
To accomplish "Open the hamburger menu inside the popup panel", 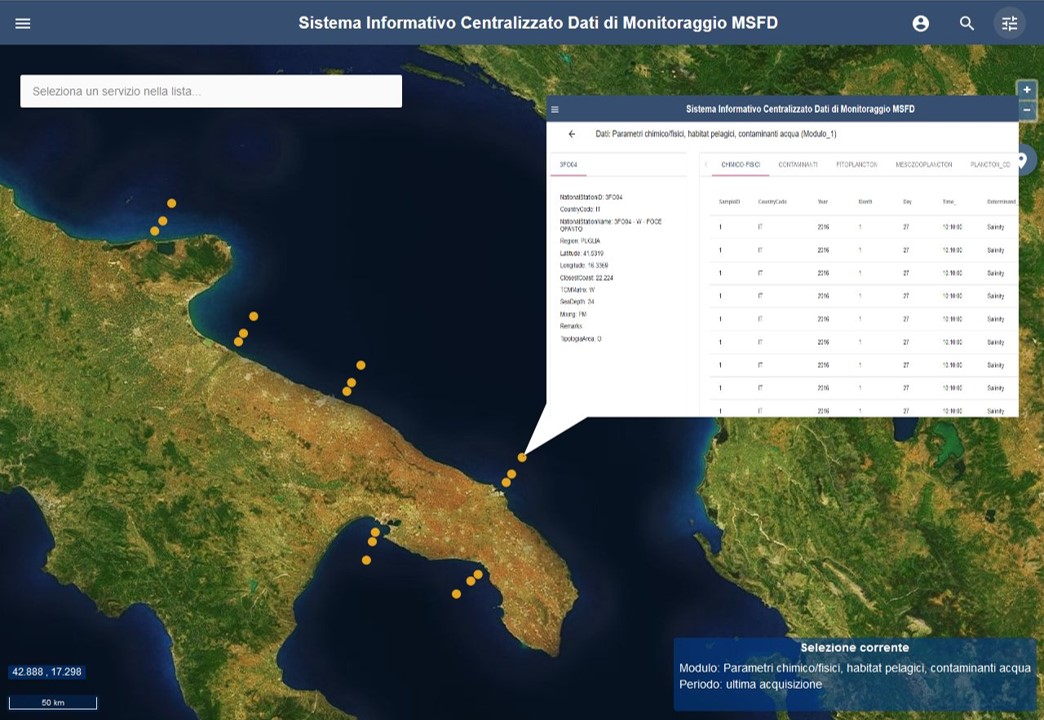I will coord(555,109).
